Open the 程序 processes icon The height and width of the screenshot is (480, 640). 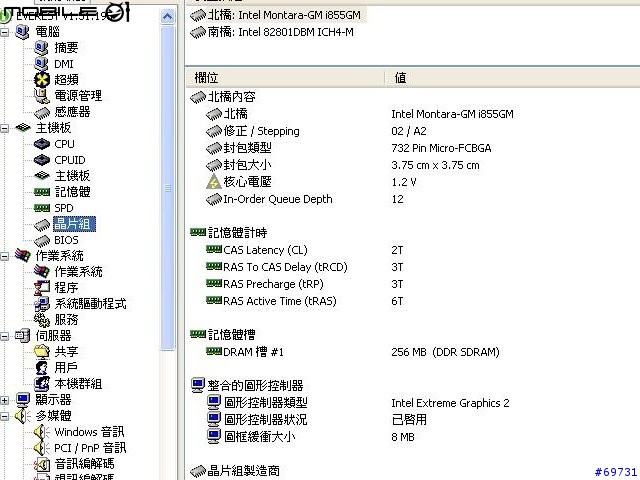point(42,288)
